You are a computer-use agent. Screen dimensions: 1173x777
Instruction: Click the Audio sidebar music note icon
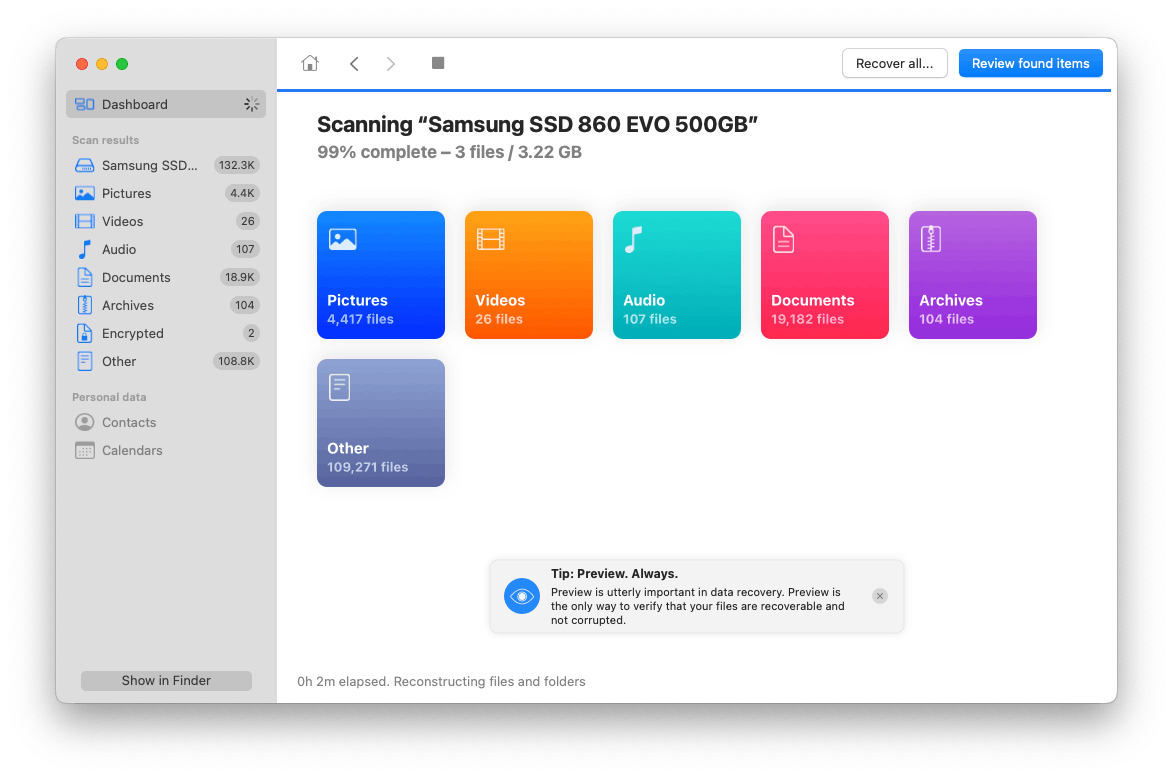85,249
